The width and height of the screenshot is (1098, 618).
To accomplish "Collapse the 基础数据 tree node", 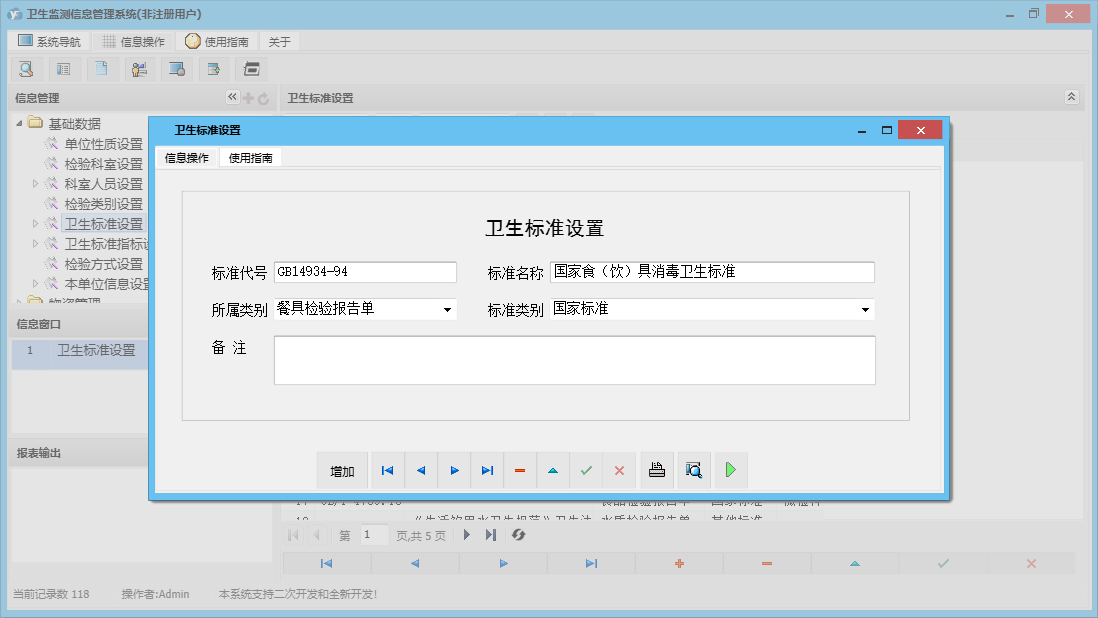I will point(19,124).
